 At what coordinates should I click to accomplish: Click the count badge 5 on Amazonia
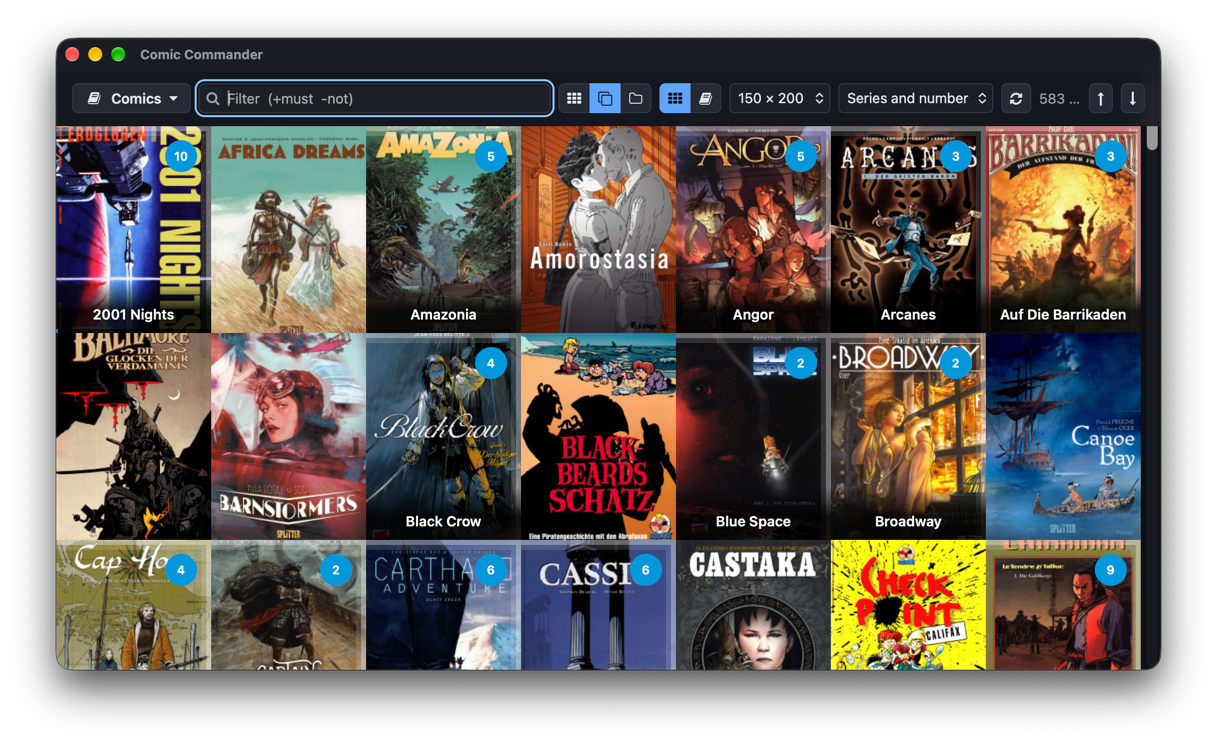490,156
